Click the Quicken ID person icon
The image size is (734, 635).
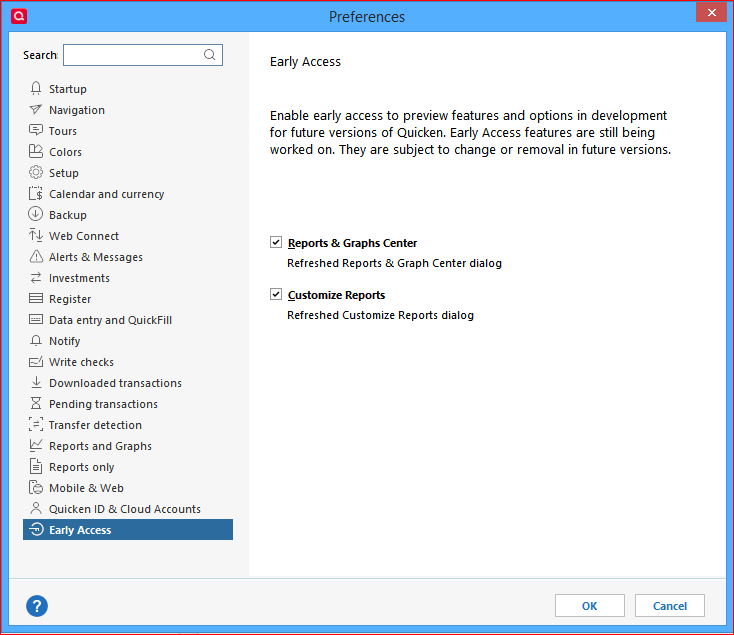[36, 508]
